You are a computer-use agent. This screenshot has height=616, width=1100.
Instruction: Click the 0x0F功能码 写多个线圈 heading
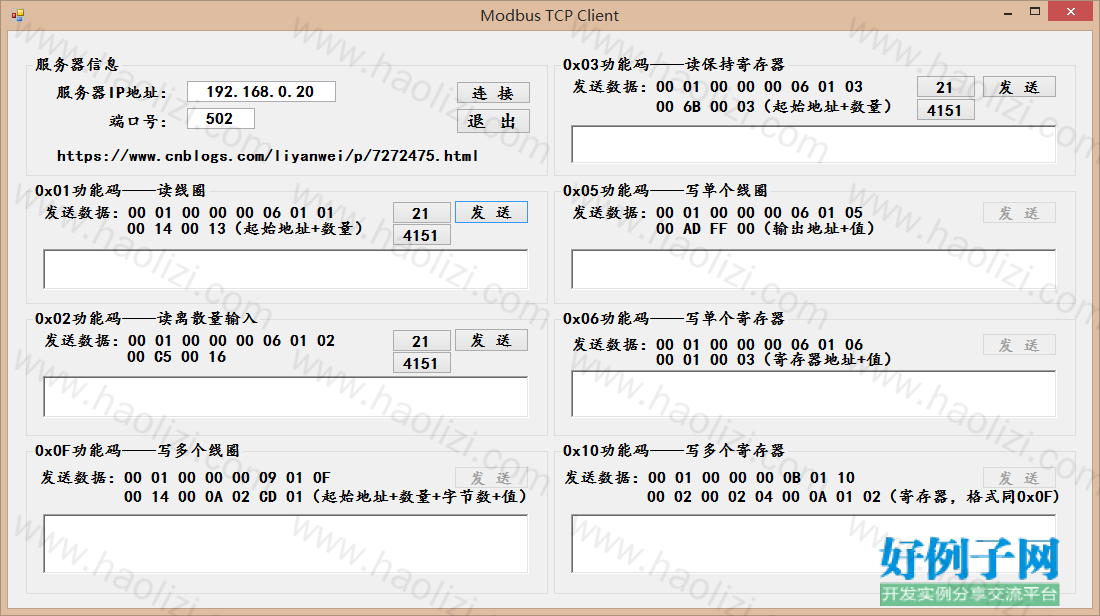pyautogui.click(x=138, y=450)
